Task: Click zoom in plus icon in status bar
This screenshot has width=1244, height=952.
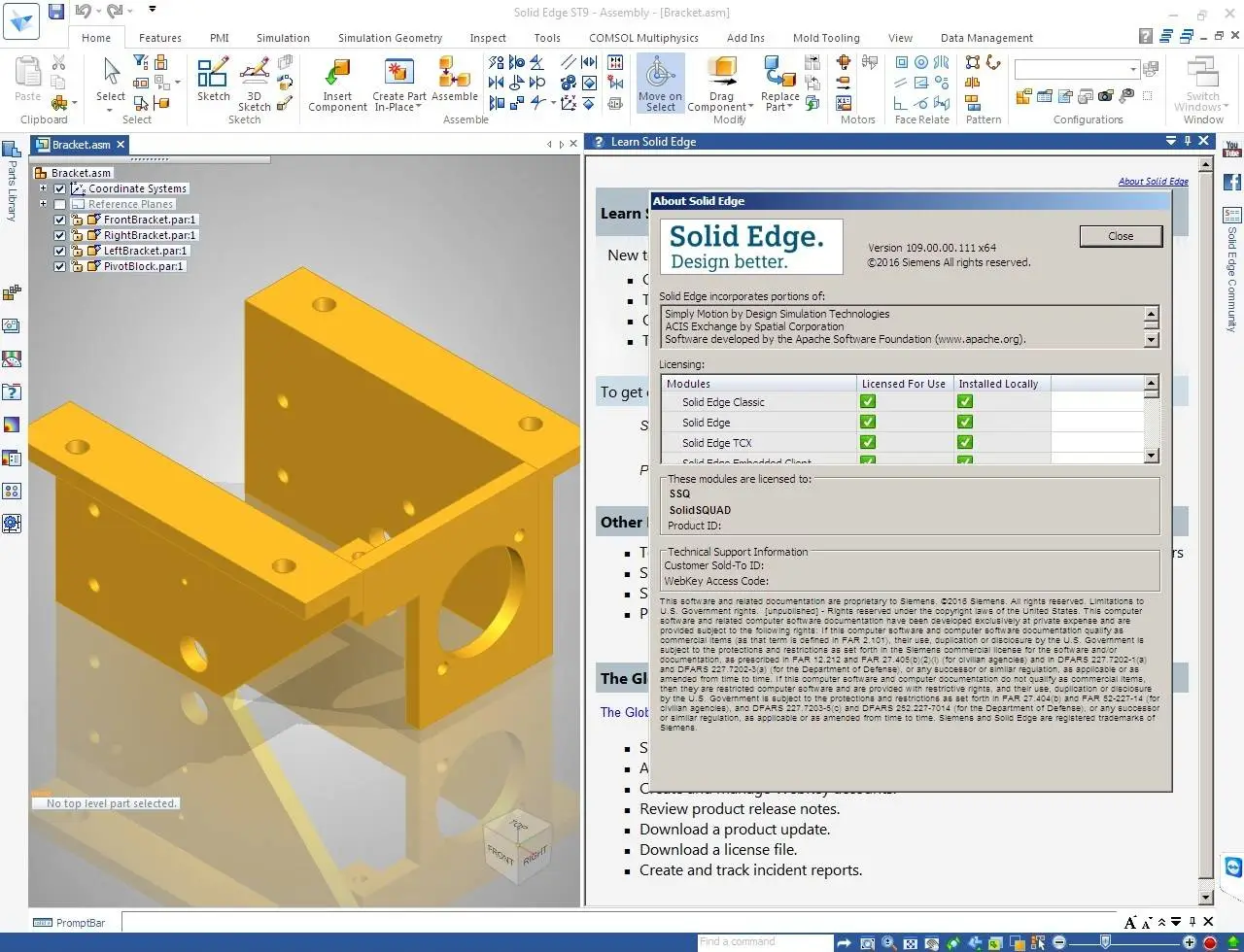Action: click(x=1190, y=942)
